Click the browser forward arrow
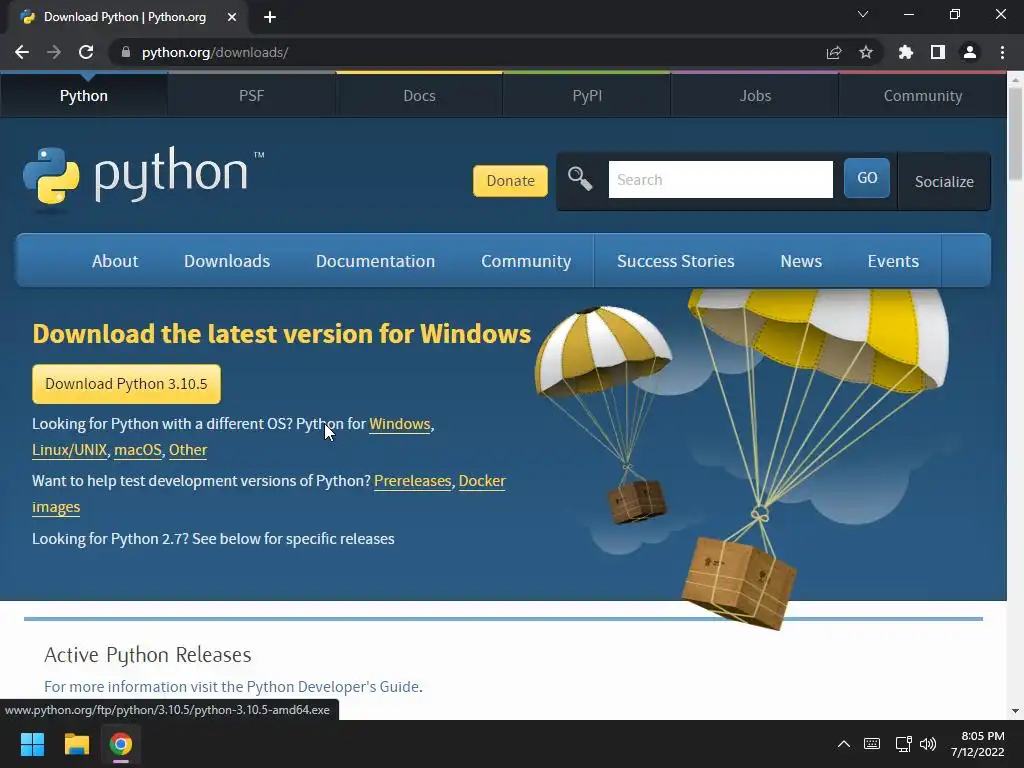The width and height of the screenshot is (1024, 768). [54, 52]
